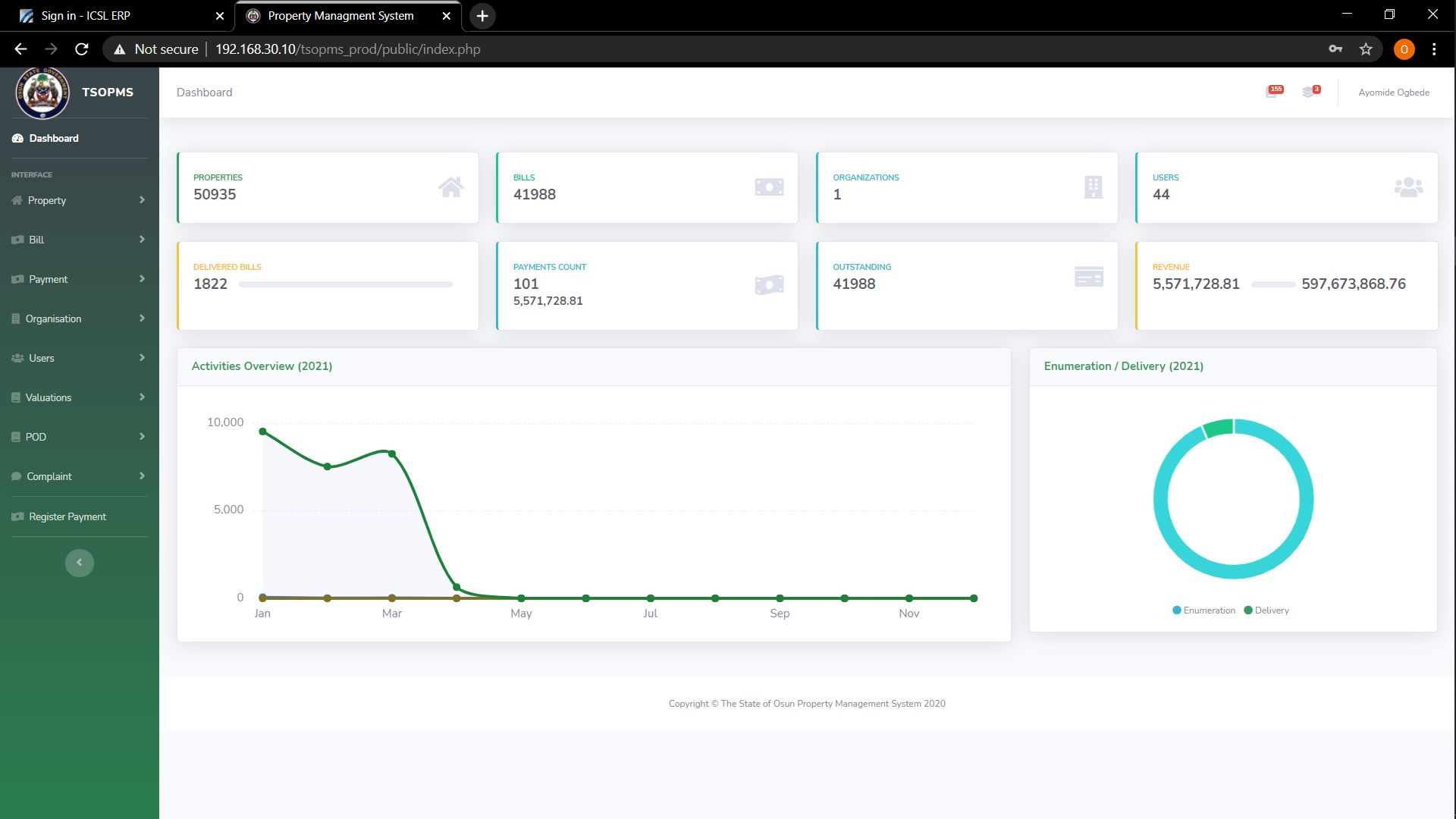Expand the Property submenu chevron
Screen dimensions: 1456x819
click(x=142, y=200)
